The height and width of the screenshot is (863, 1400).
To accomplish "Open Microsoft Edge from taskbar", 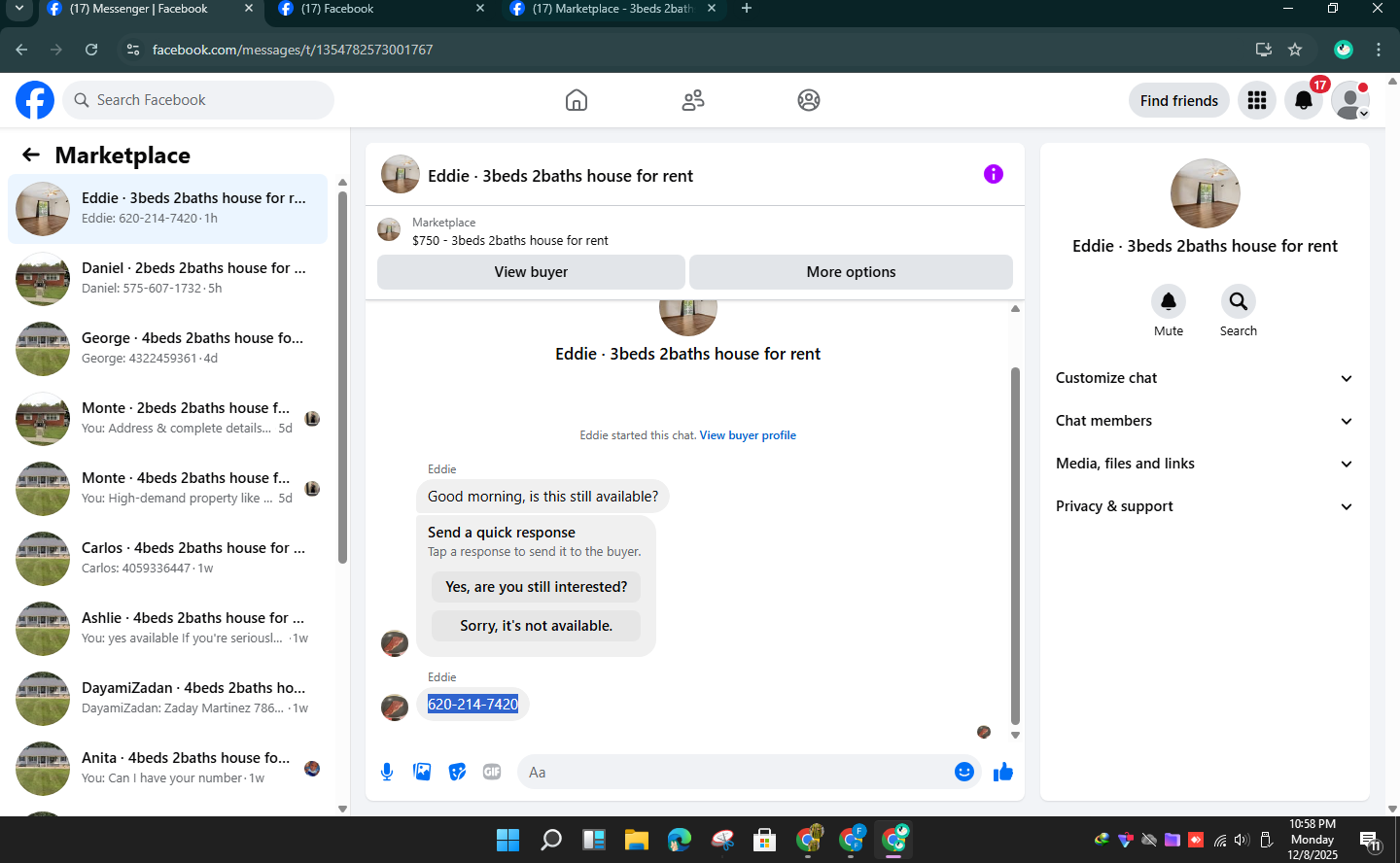I will tap(680, 840).
